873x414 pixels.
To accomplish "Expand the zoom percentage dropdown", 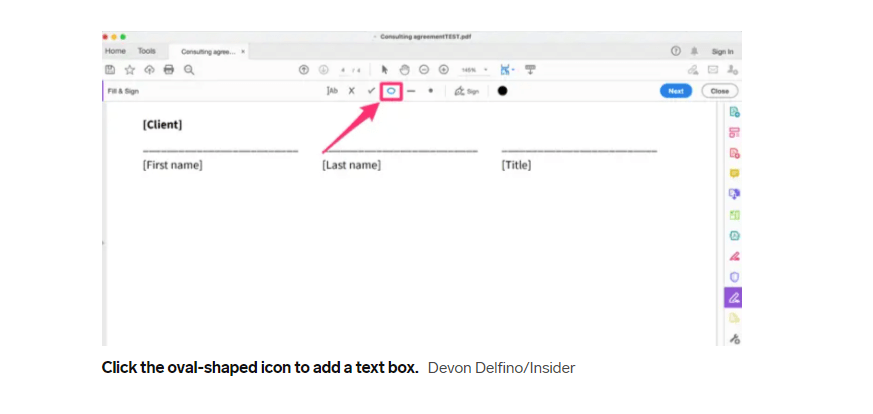I will pos(473,70).
